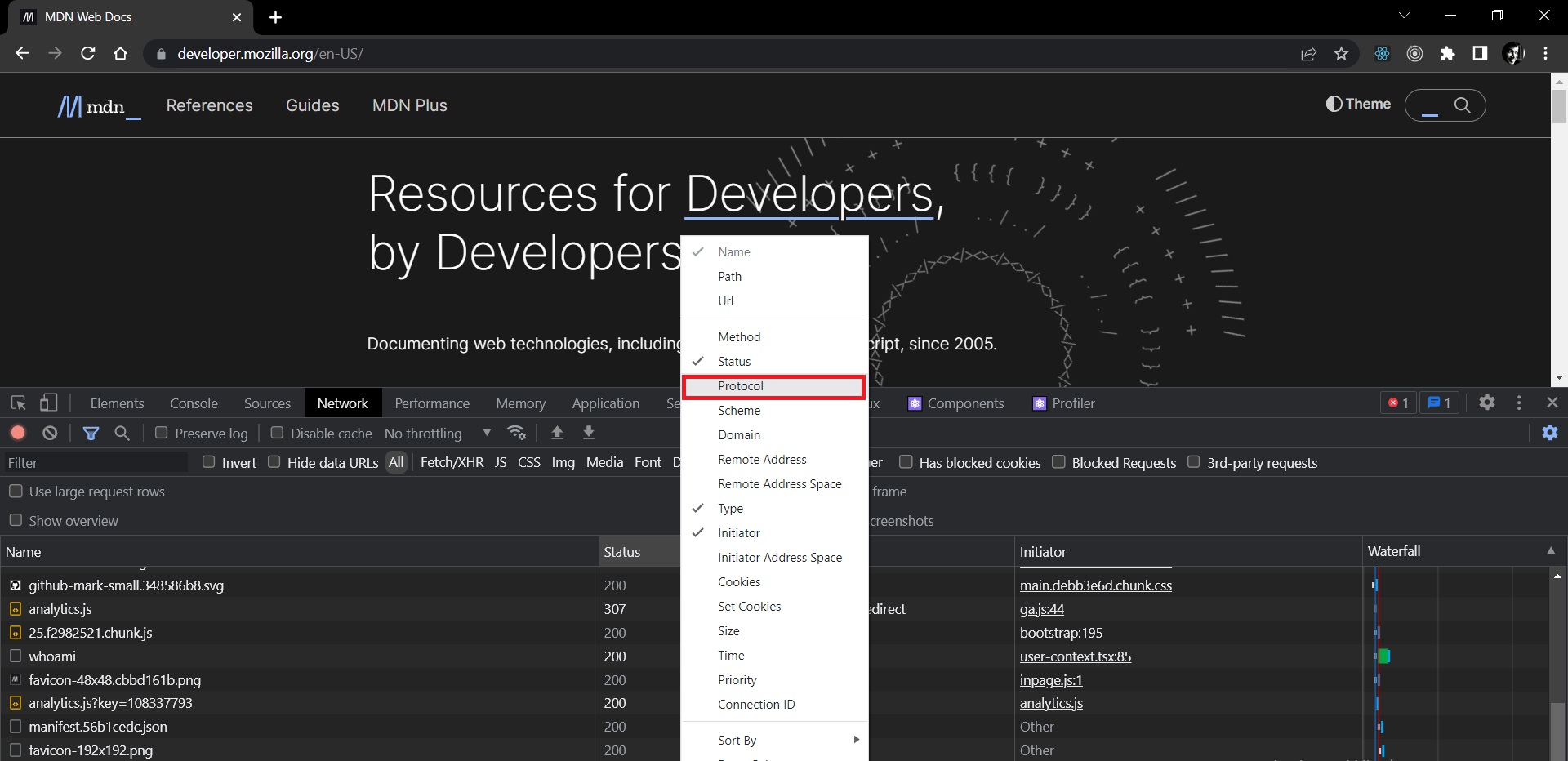1568x761 pixels.
Task: Filter requests by CSS type
Action: tap(528, 462)
